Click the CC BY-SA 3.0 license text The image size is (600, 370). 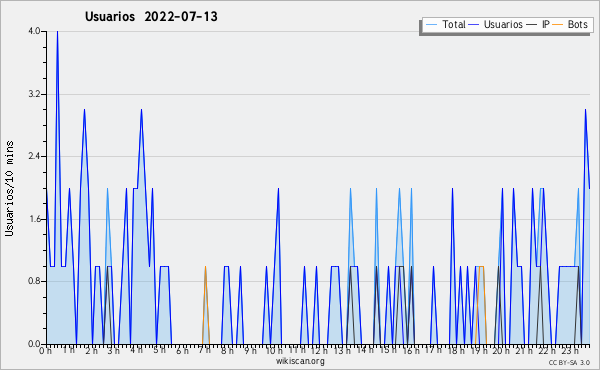click(569, 362)
